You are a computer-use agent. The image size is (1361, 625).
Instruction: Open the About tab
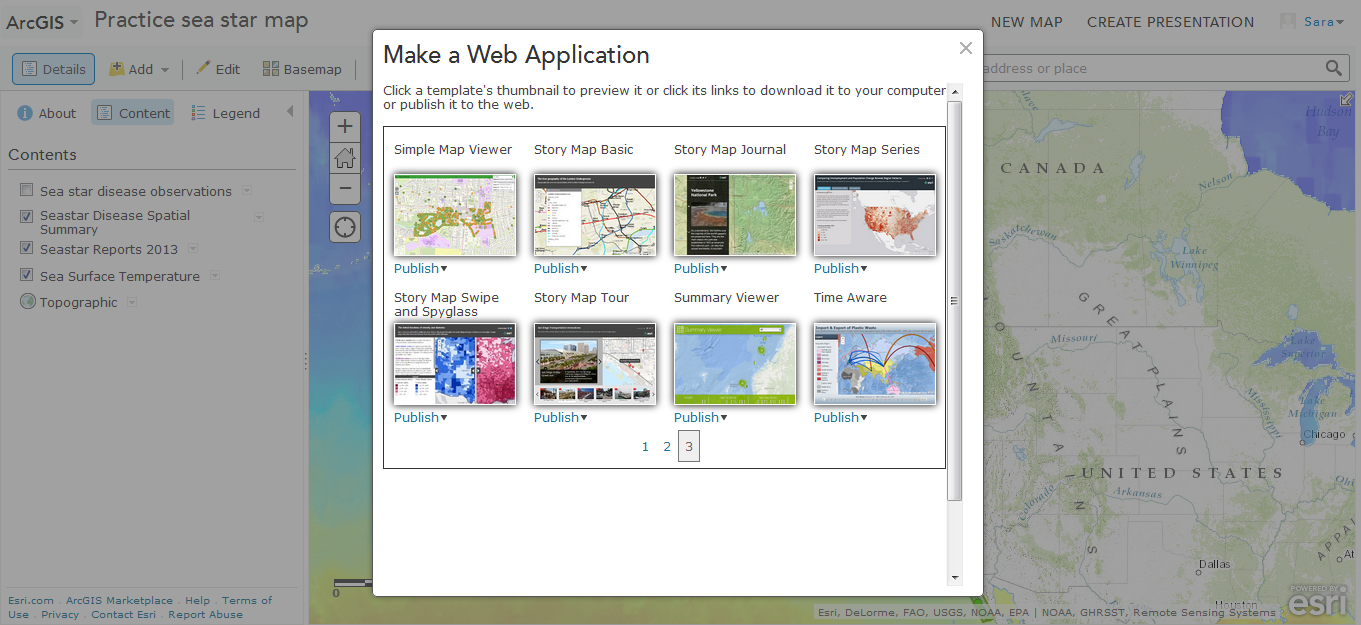46,112
